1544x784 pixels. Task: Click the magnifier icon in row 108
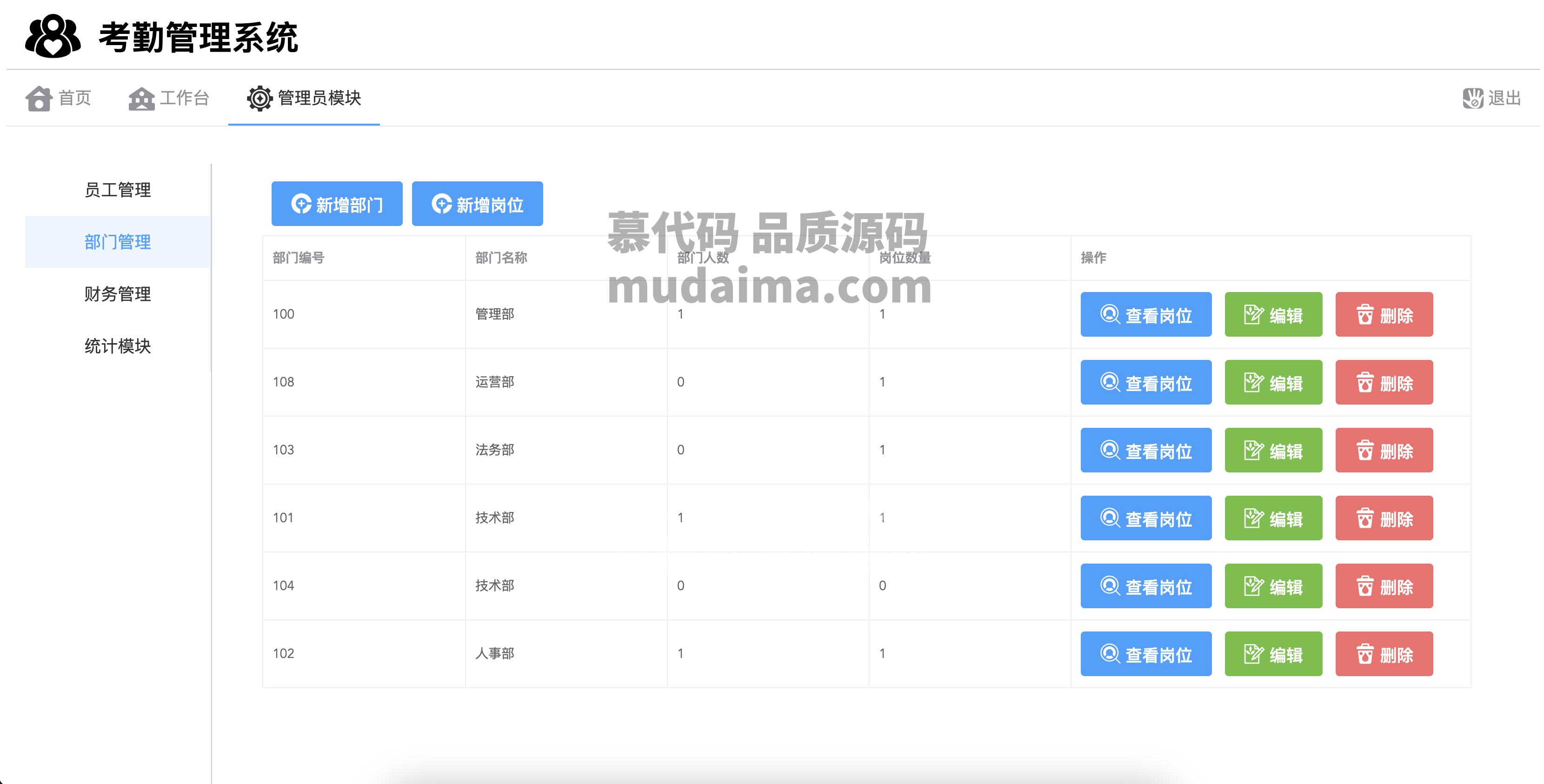pyautogui.click(x=1110, y=382)
